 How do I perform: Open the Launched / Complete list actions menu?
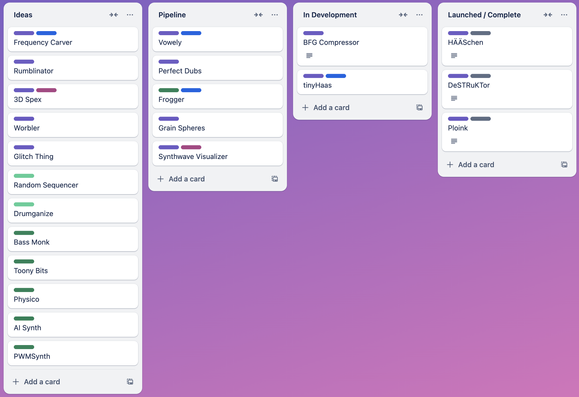(x=564, y=15)
